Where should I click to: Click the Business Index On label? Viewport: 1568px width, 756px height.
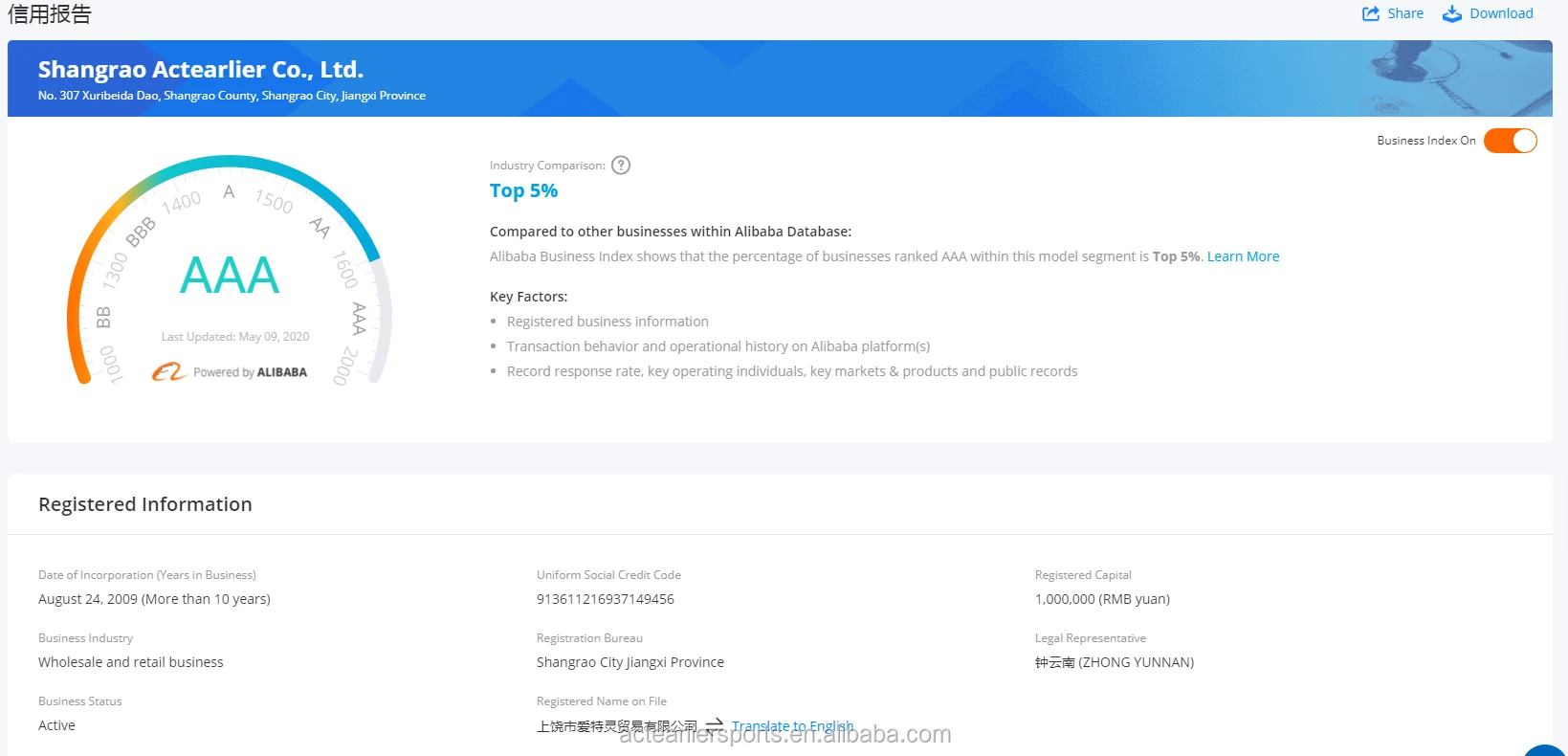click(x=1426, y=141)
